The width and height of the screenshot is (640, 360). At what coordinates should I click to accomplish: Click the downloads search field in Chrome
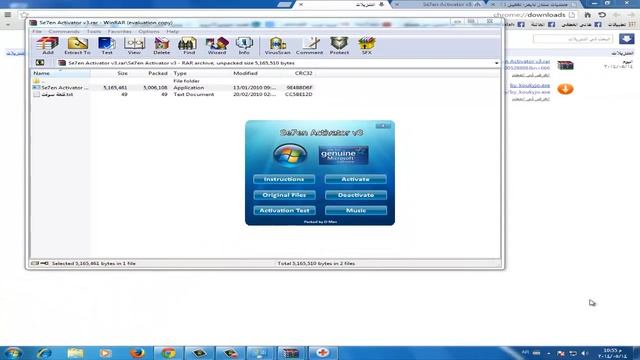pyautogui.click(x=573, y=39)
